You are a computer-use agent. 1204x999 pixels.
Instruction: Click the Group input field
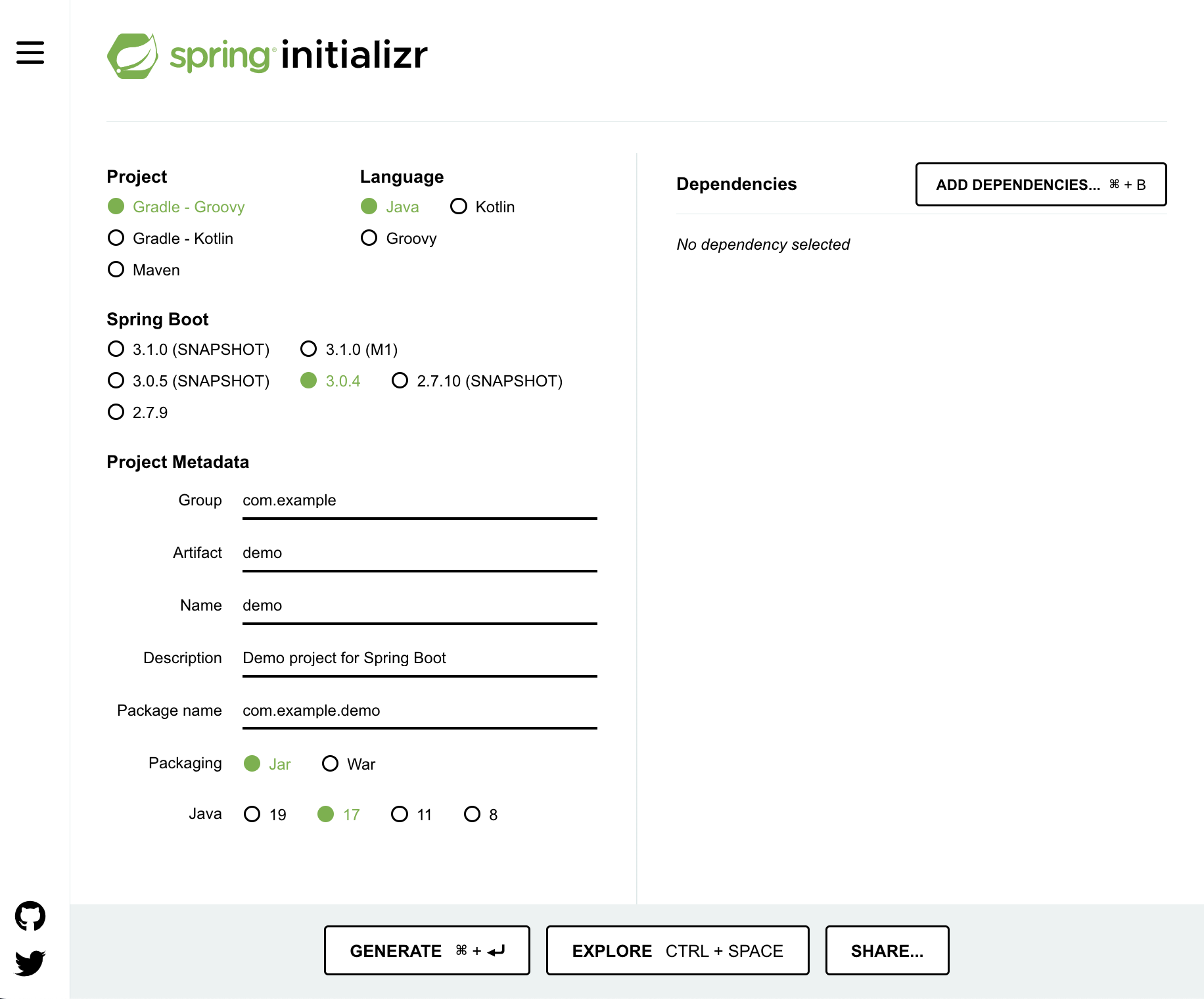420,501
